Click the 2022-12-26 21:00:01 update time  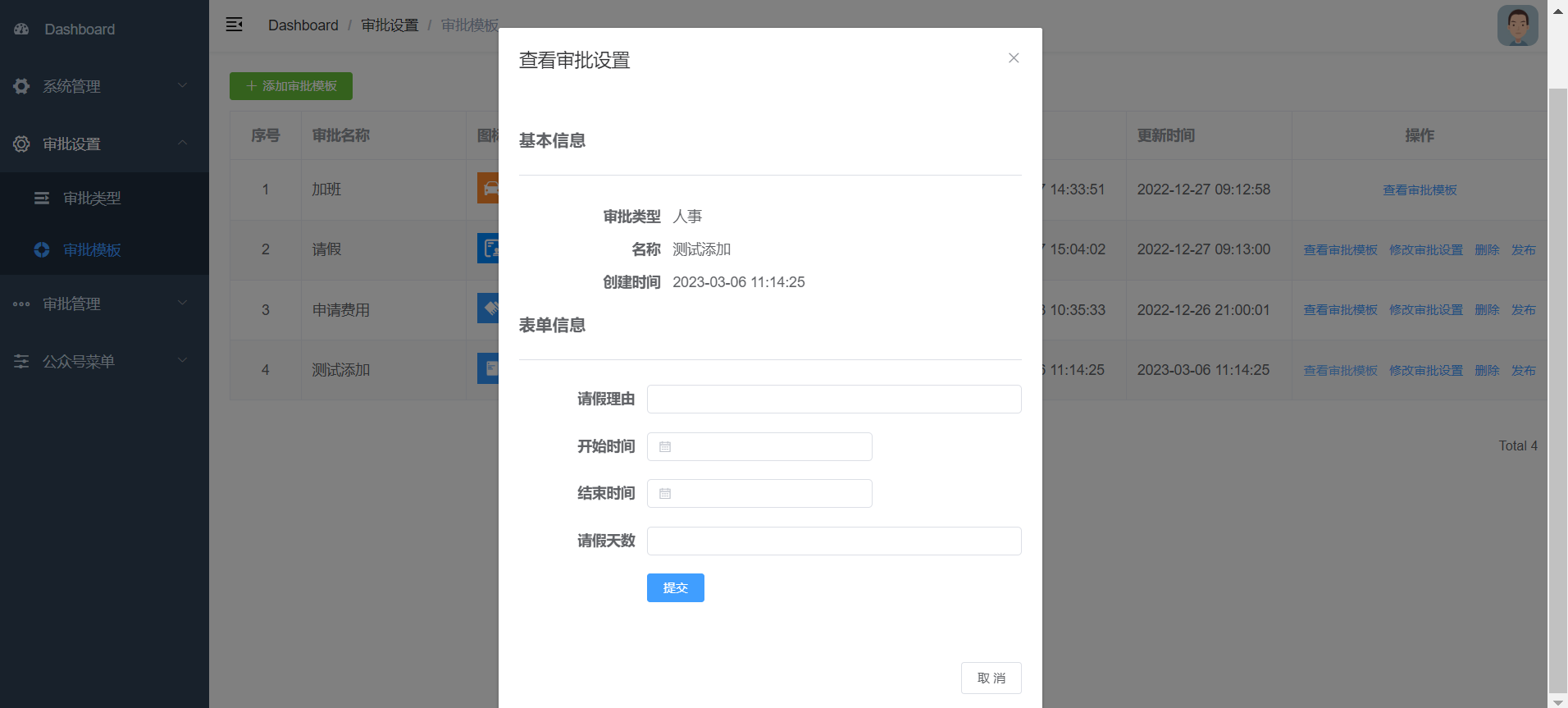pos(1203,310)
